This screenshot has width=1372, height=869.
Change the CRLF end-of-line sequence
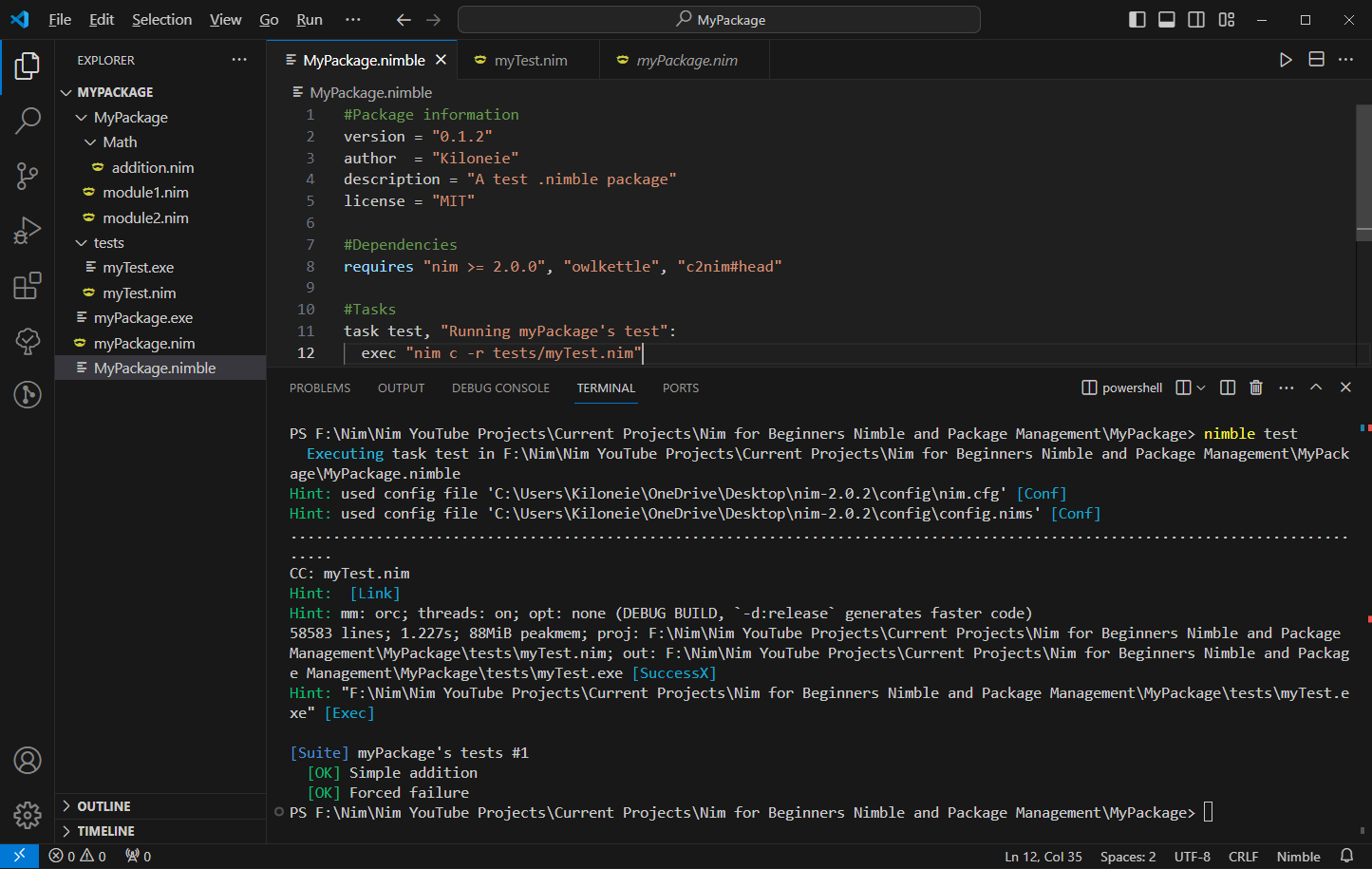tap(1243, 857)
